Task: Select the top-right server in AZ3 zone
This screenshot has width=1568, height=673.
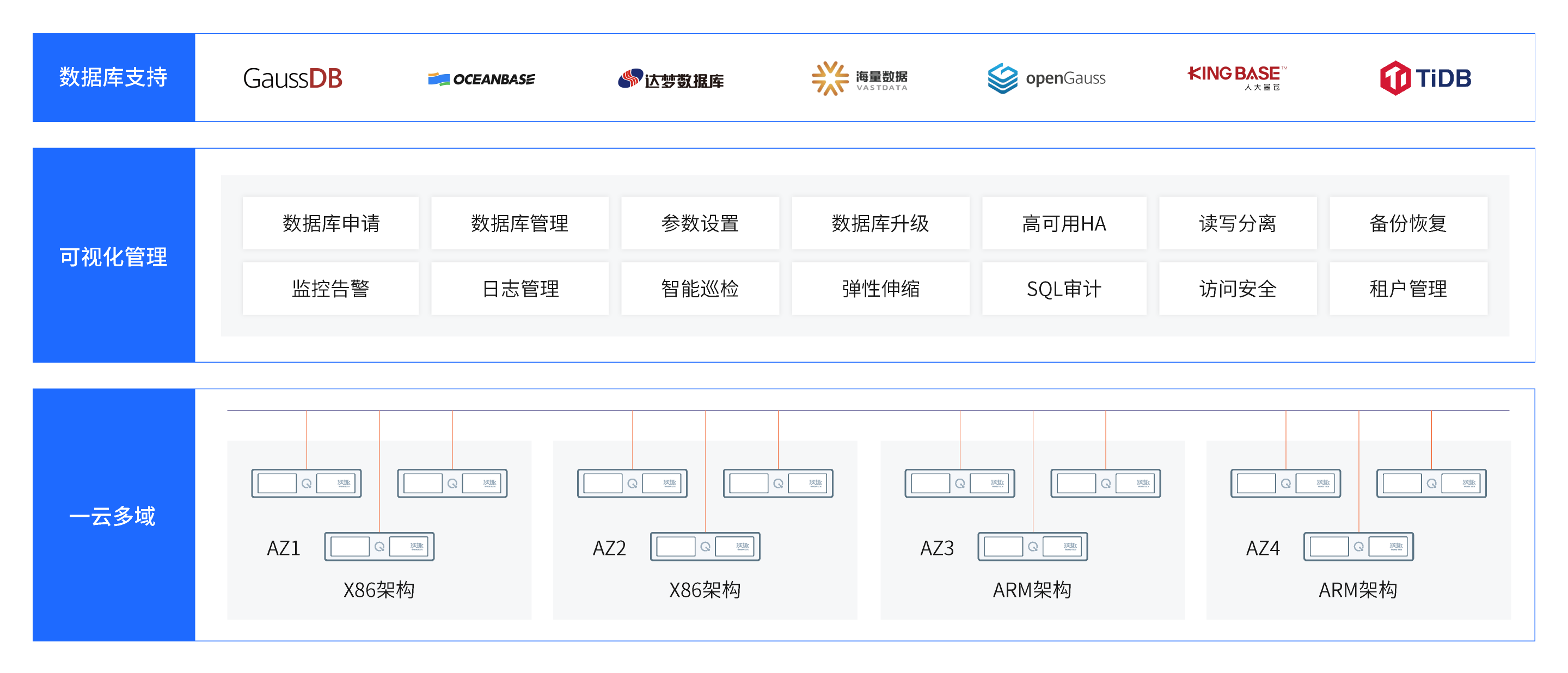Action: point(1106,483)
